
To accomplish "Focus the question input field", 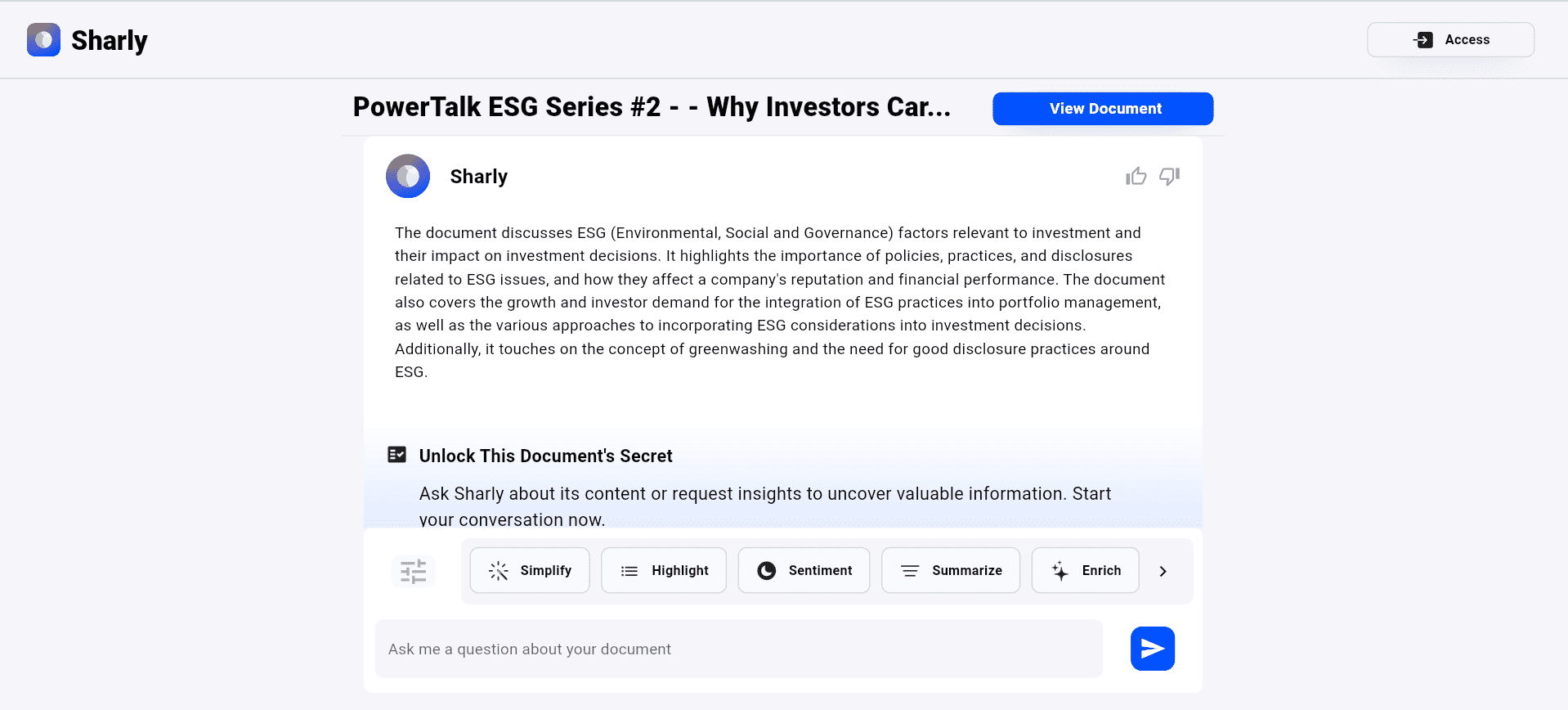I will (x=738, y=649).
